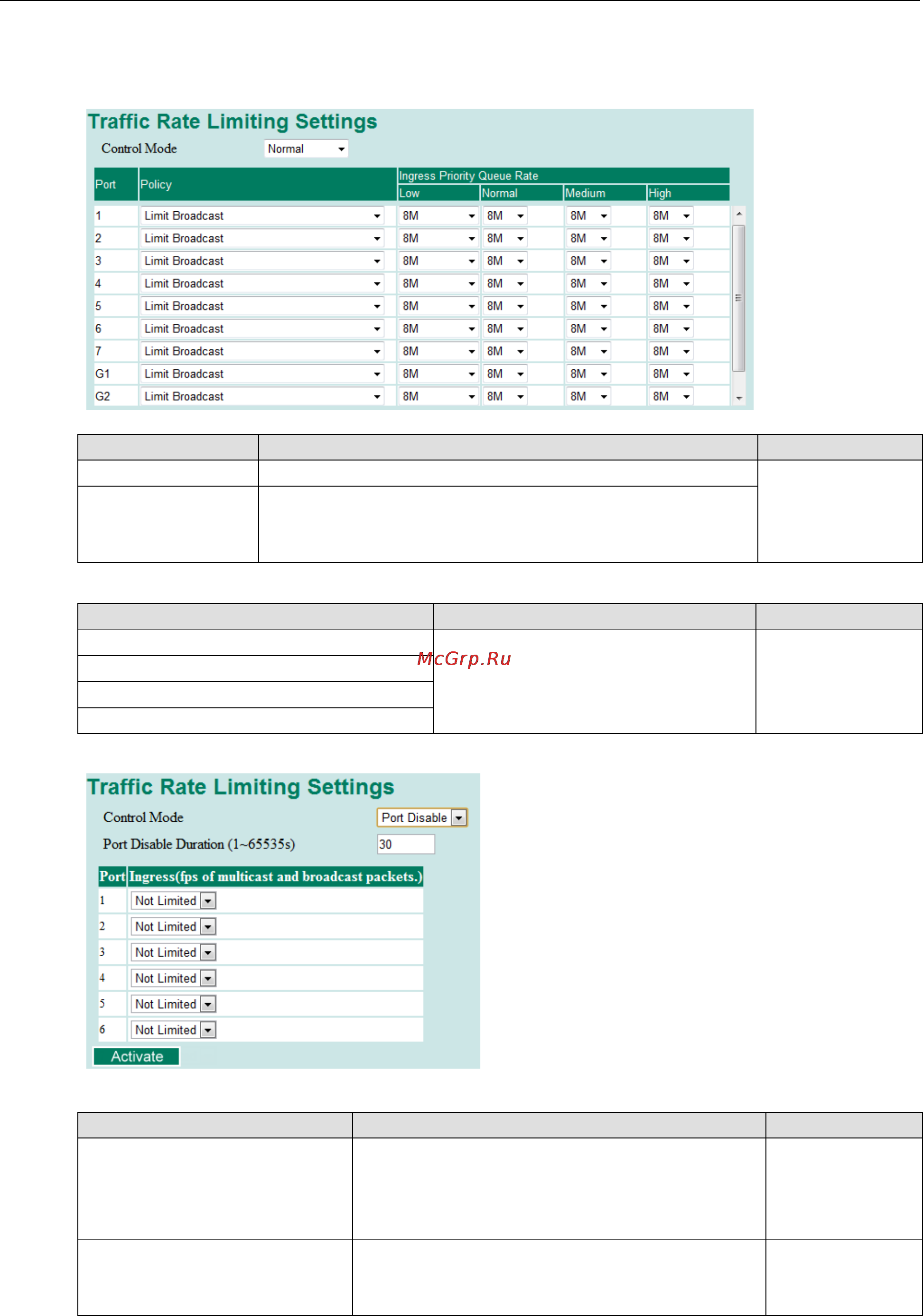Open the Medium queue rate dropdown for port 4
The height and width of the screenshot is (1316, 923).
point(588,284)
